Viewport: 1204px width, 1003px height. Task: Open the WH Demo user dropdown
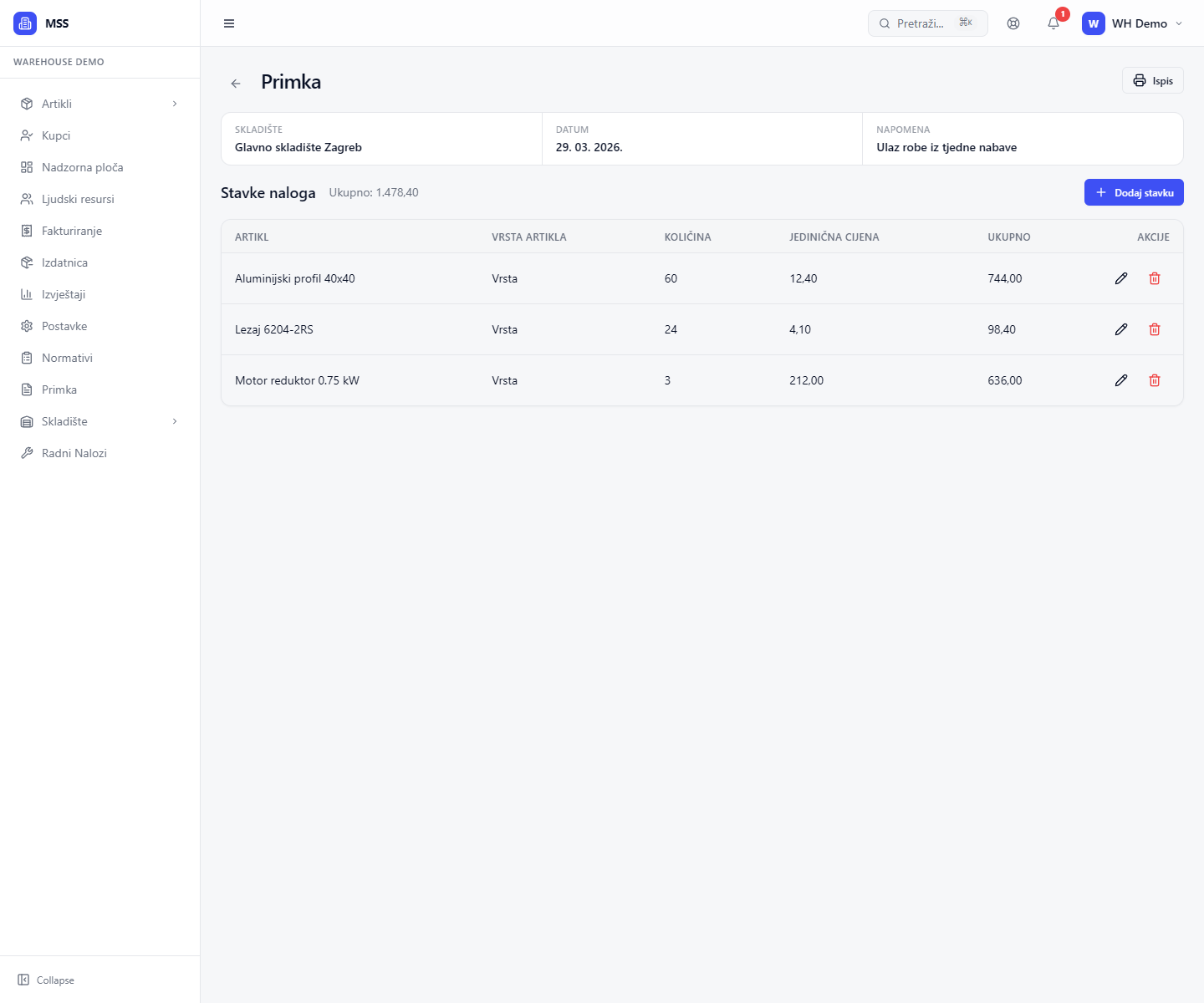(x=1133, y=23)
